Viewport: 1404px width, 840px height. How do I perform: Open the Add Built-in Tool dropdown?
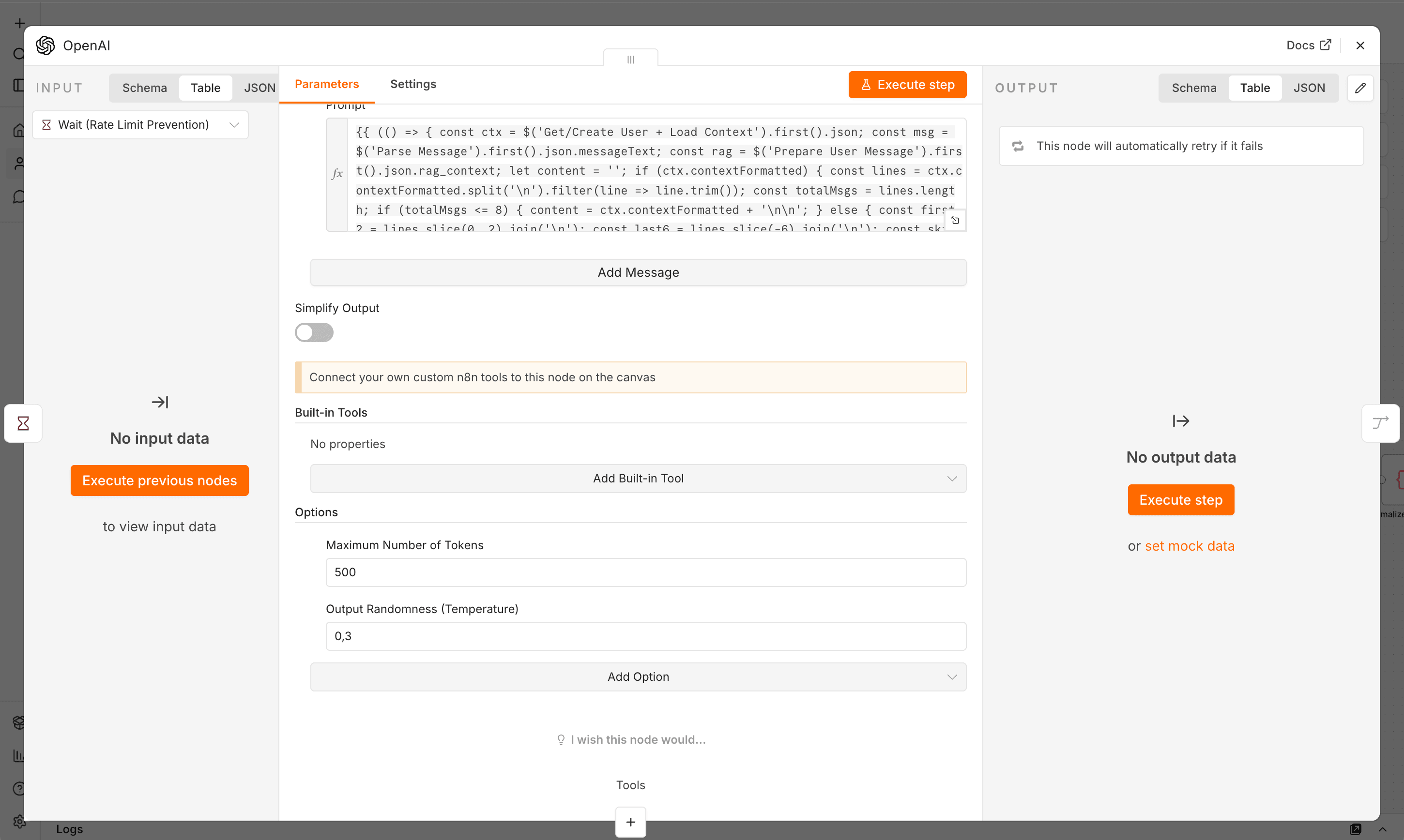coord(638,478)
